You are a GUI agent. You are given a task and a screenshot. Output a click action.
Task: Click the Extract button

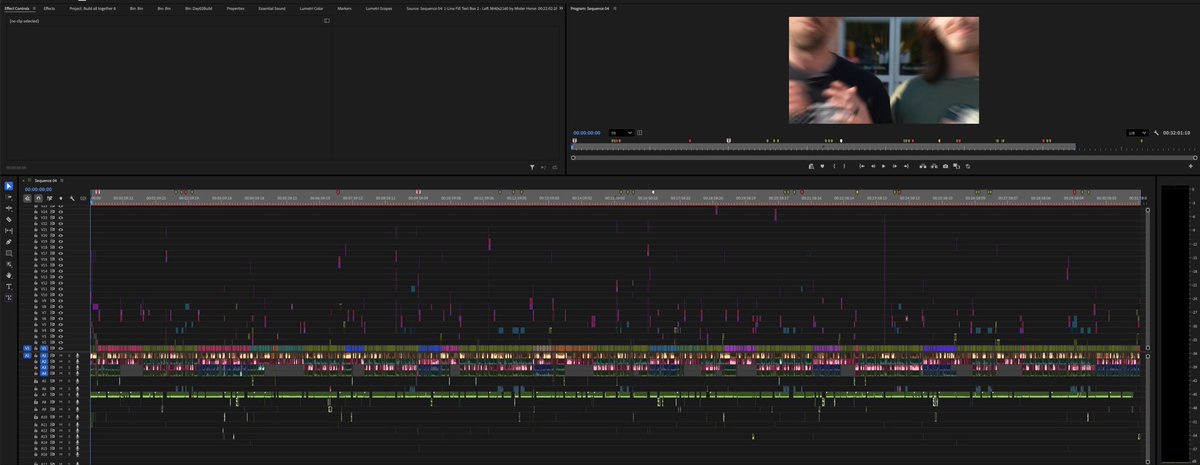tap(934, 166)
